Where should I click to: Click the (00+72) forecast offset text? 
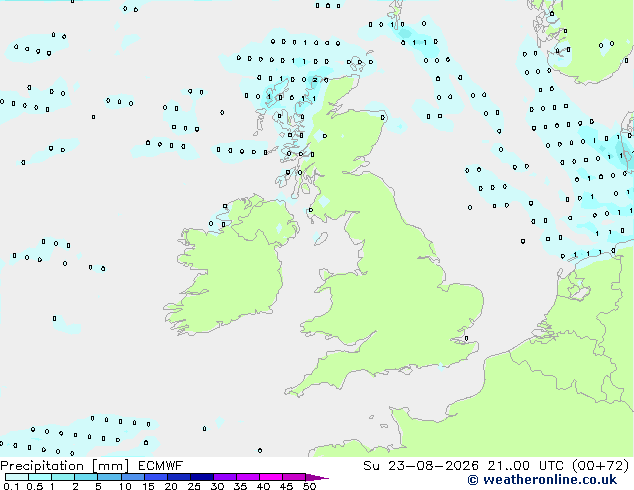600,465
